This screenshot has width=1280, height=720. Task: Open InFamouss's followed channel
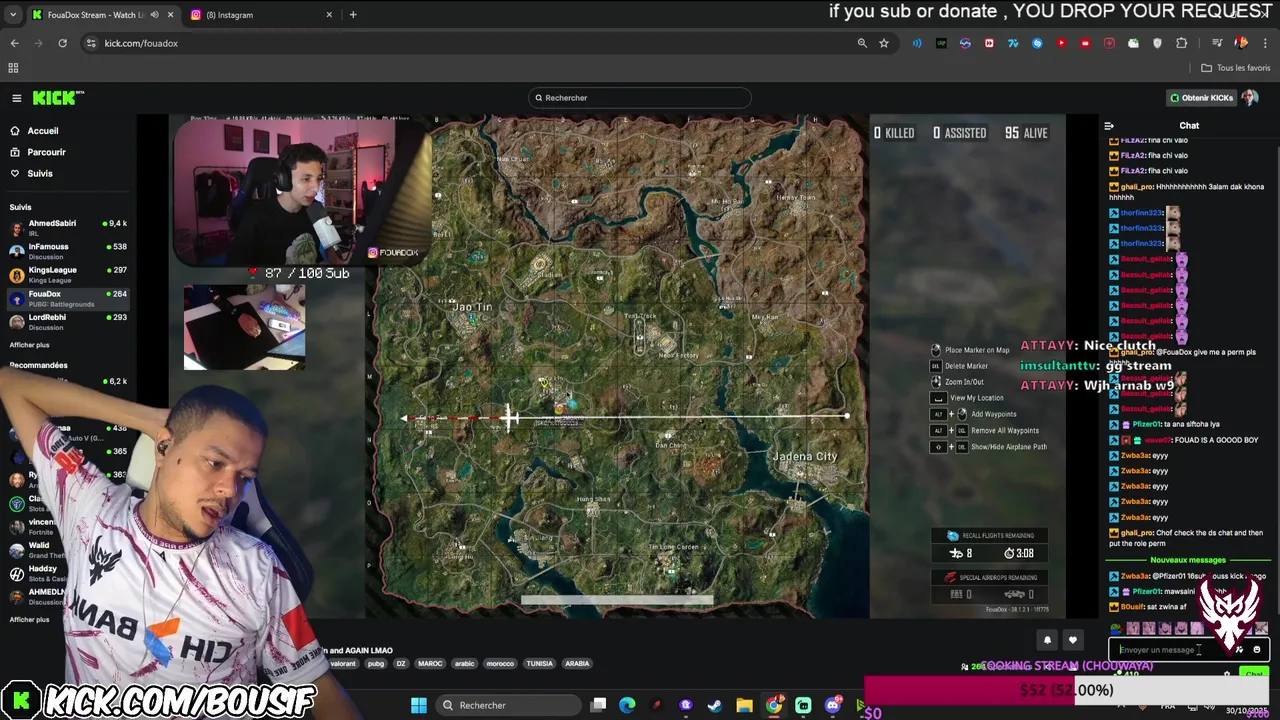[x=68, y=251]
